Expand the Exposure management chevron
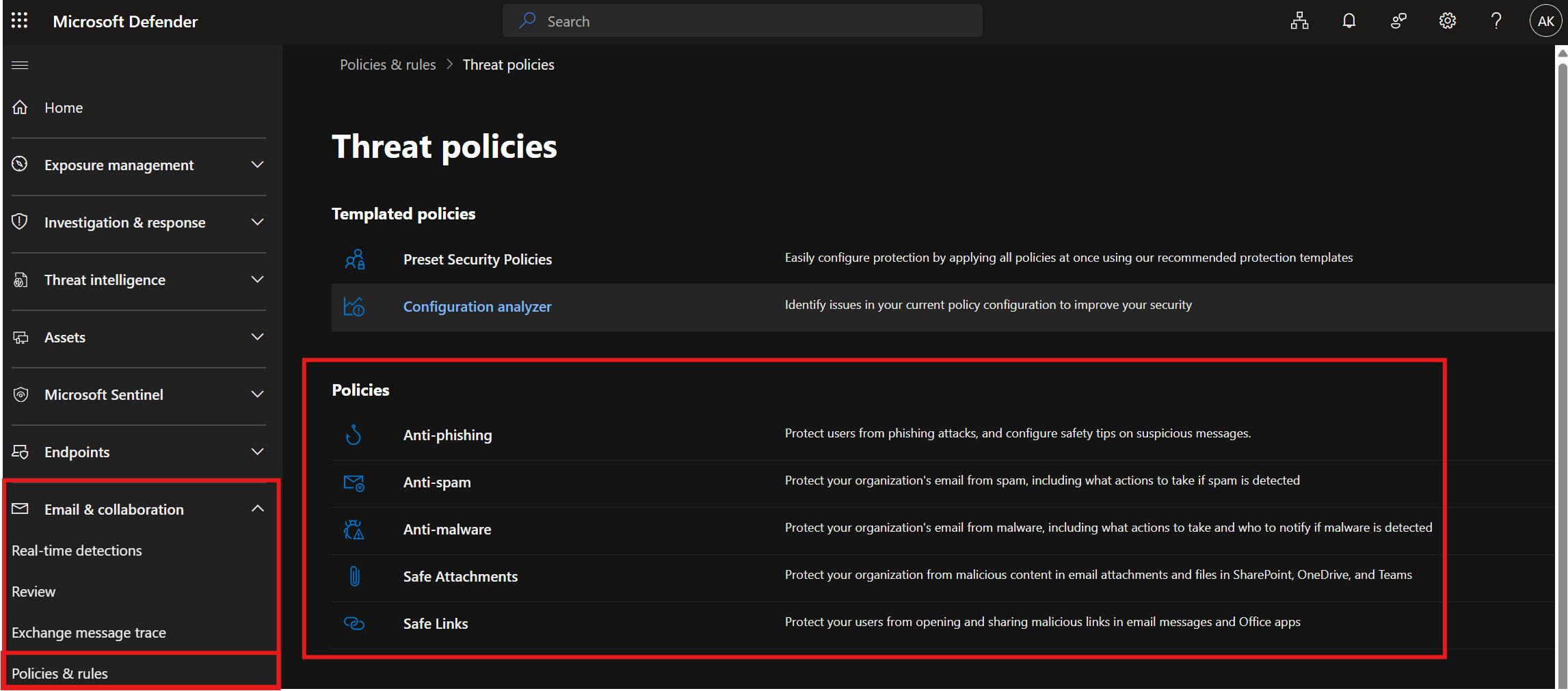 pos(257,165)
